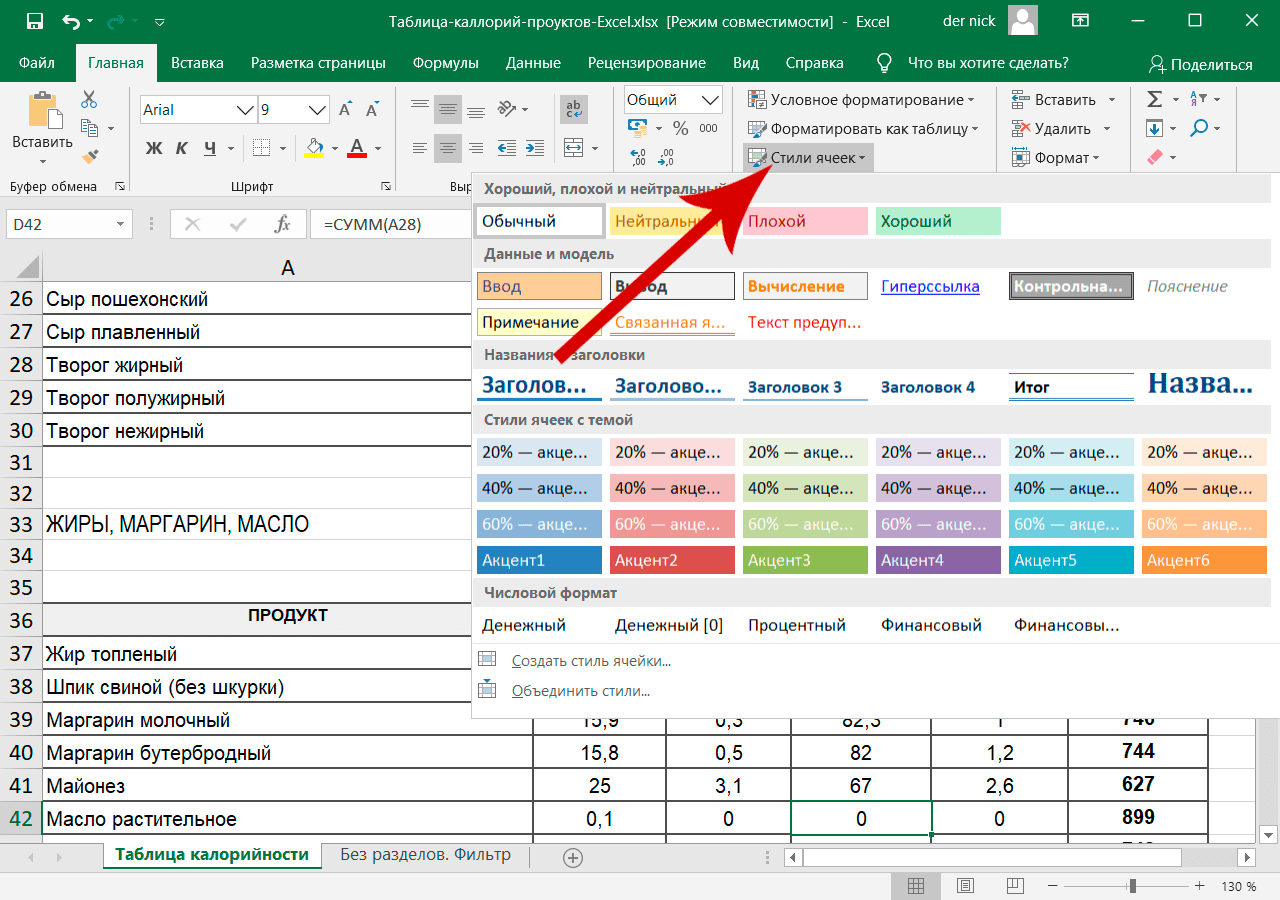Switch to the Данные ribbon tab
Image resolution: width=1280 pixels, height=900 pixels.
[x=533, y=62]
